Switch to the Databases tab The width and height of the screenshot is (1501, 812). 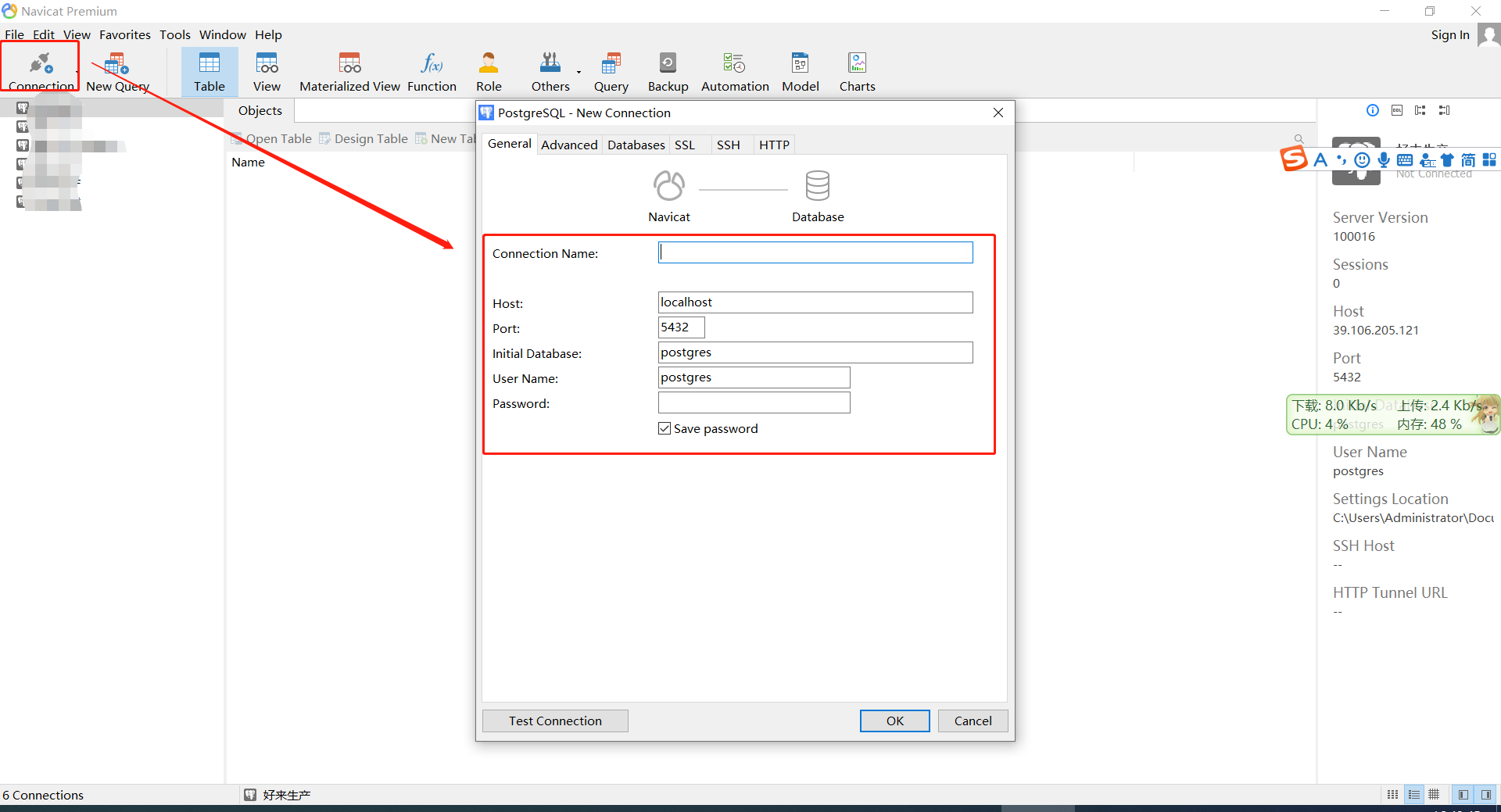pos(636,145)
